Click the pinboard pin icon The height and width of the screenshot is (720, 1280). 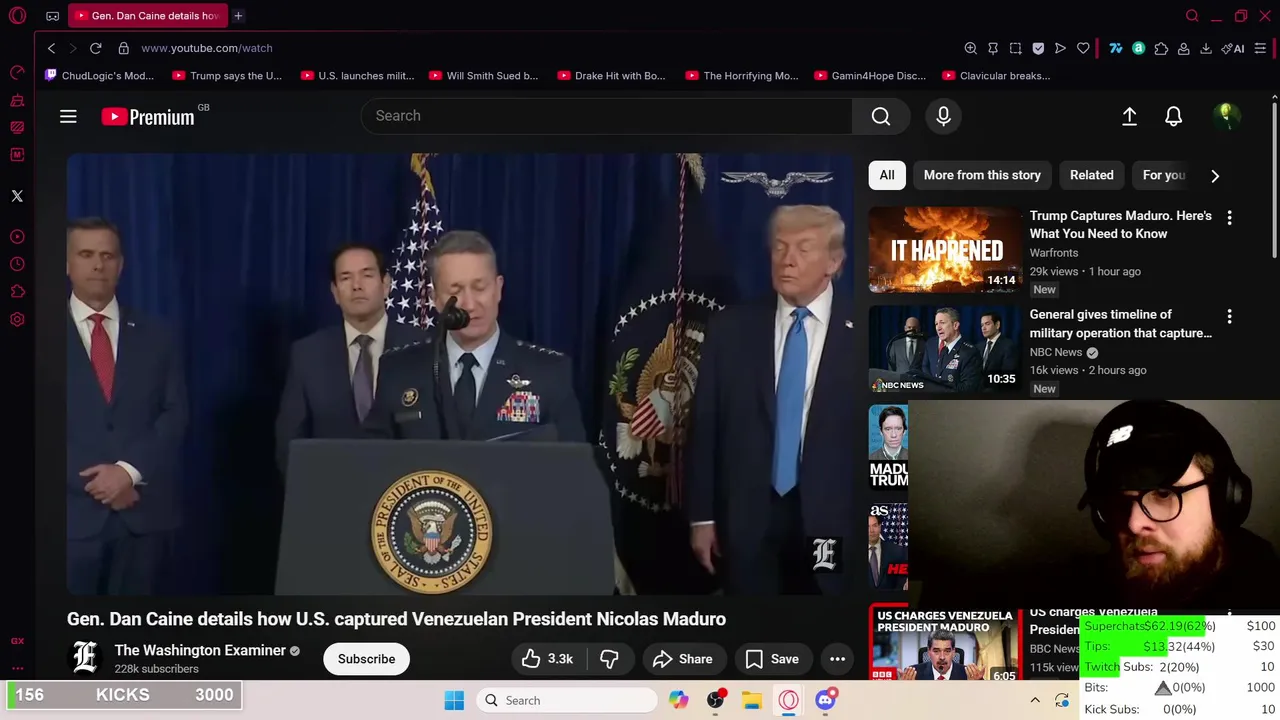[x=993, y=48]
